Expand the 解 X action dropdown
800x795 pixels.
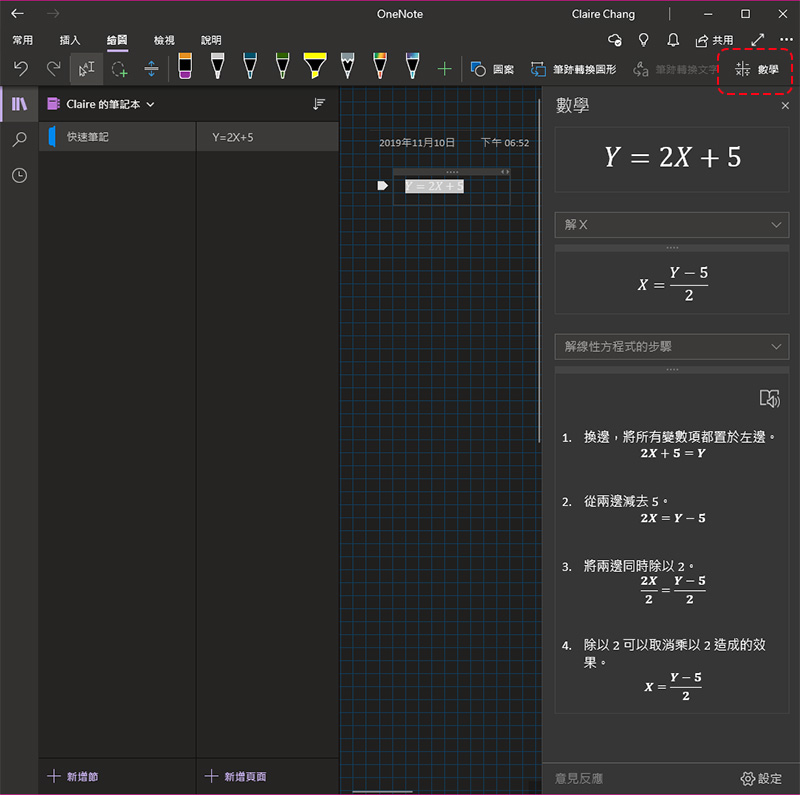(x=671, y=225)
